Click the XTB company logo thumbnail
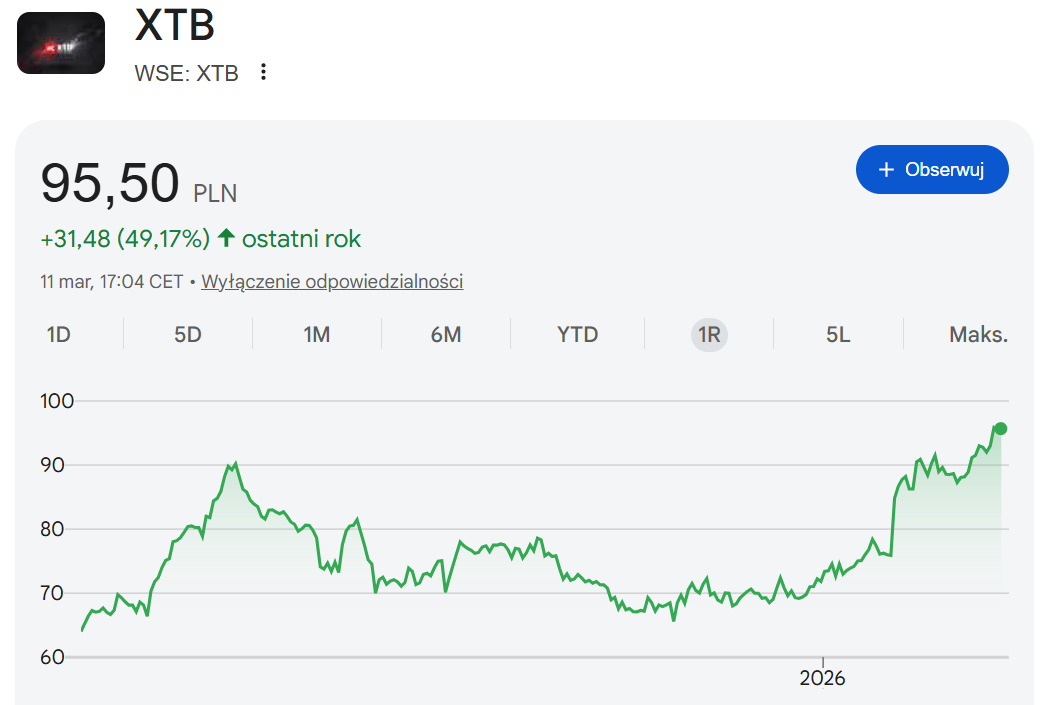Image resolution: width=1046 pixels, height=705 pixels. pyautogui.click(x=61, y=43)
